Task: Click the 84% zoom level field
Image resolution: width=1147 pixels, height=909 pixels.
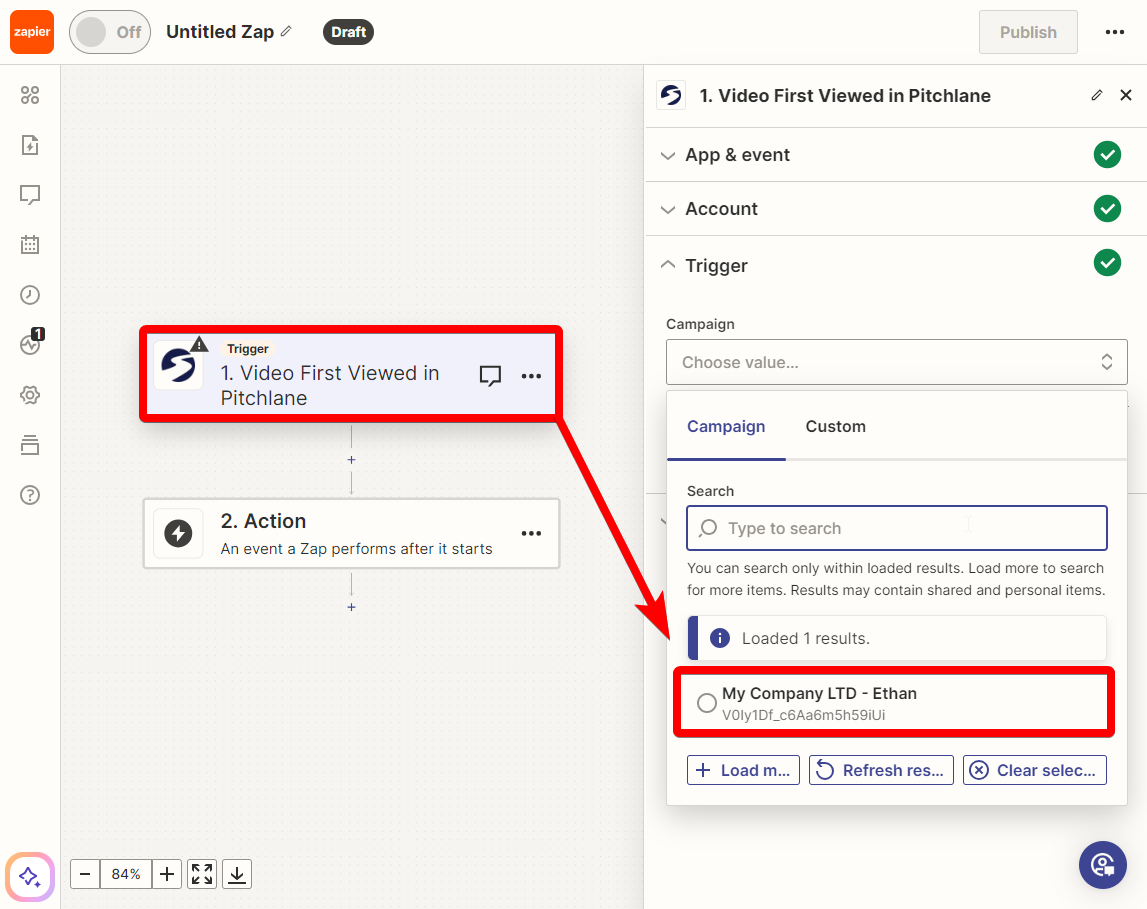Action: point(126,874)
